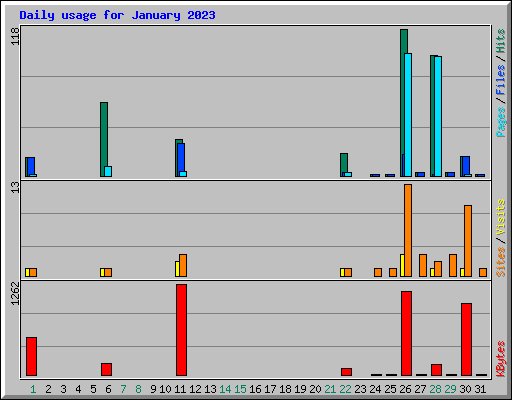
Task: Click the day label '24'
Action: [x=375, y=389]
